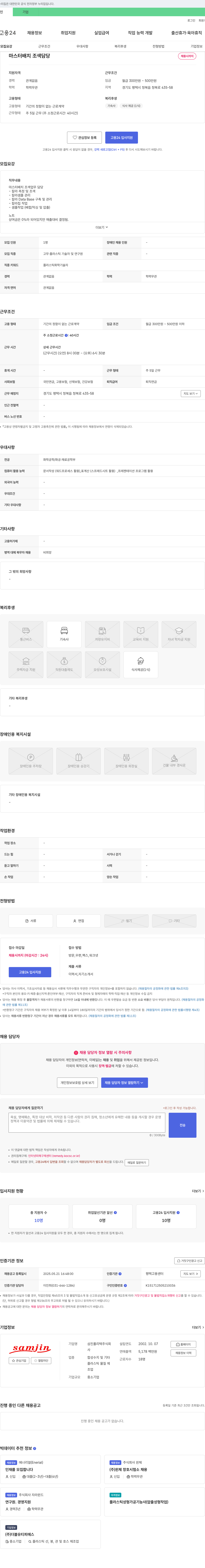Screen dimensions: 205x1568
Task: Report posting via 거짓구인광고 신고
Action: pyautogui.click(x=189, y=1261)
